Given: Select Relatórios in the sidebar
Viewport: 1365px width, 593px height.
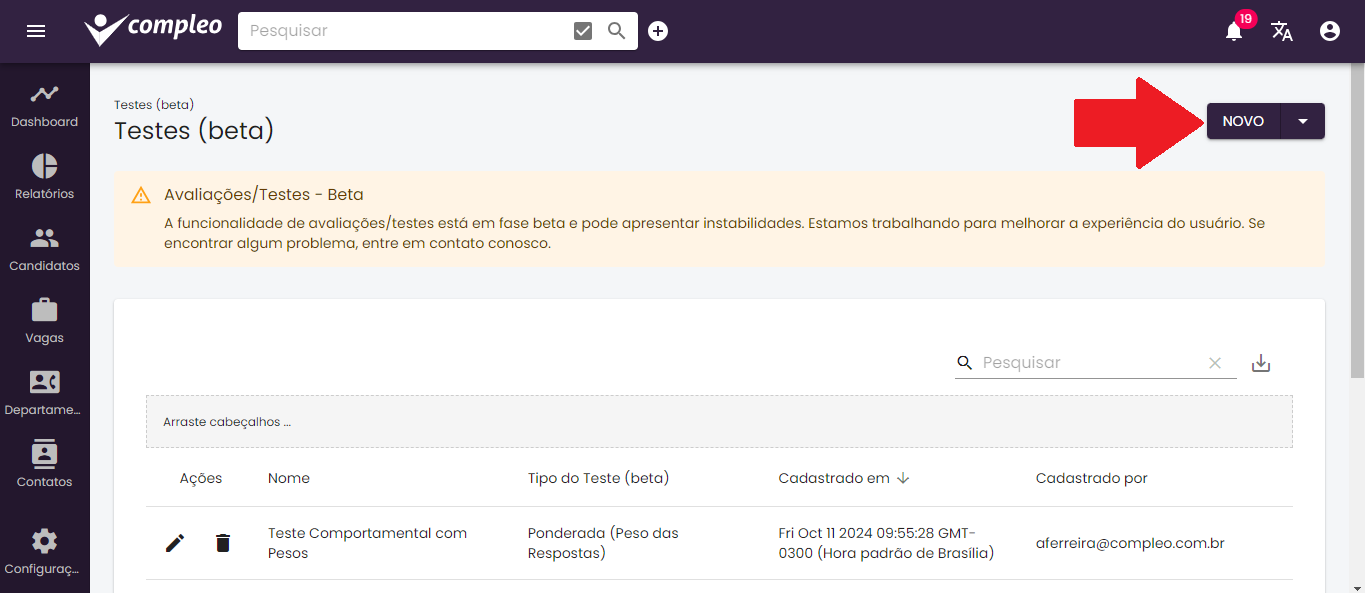Looking at the screenshot, I should coord(44,177).
